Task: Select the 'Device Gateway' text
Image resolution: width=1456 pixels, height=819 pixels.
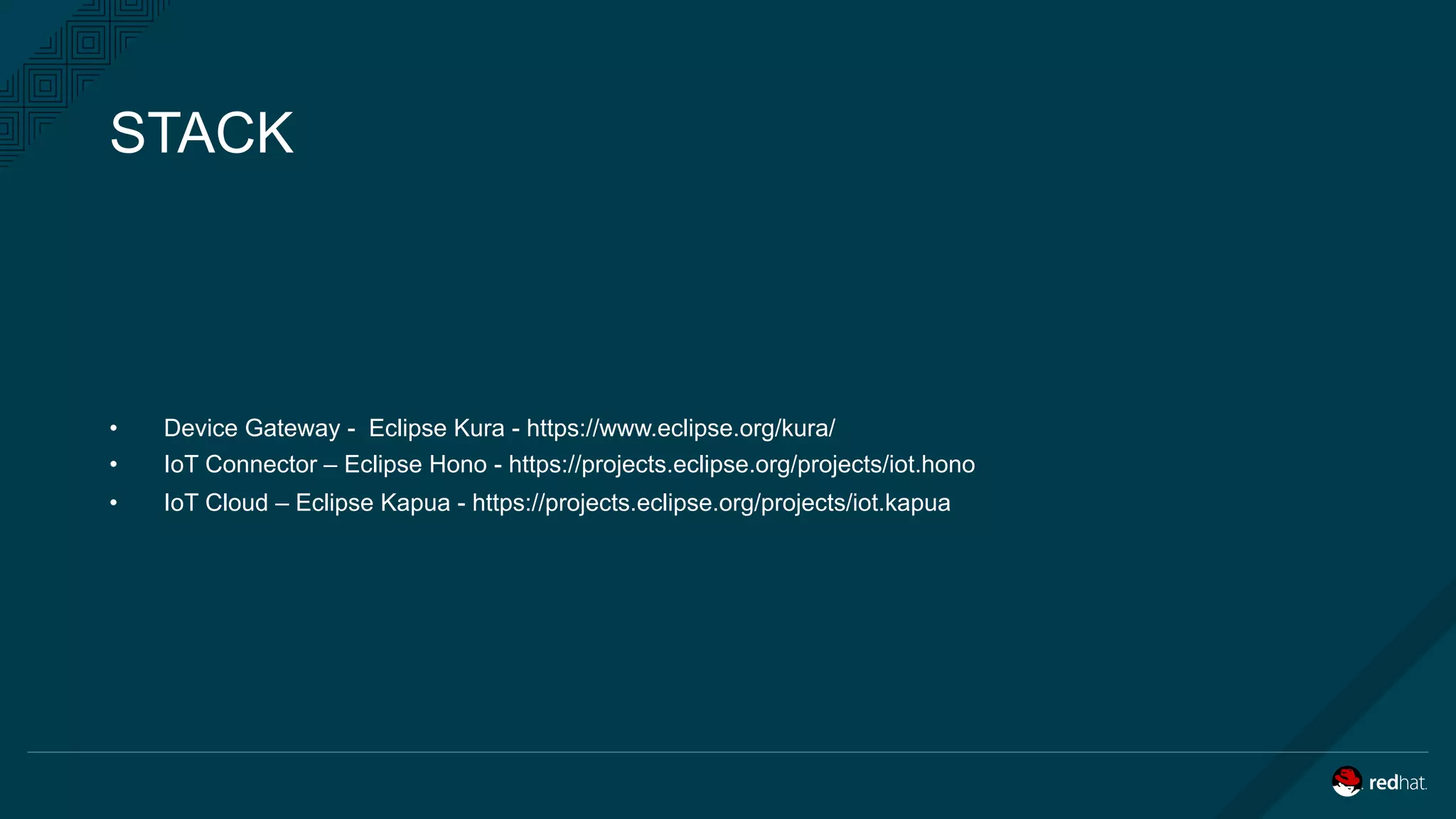Action: pyautogui.click(x=252, y=429)
